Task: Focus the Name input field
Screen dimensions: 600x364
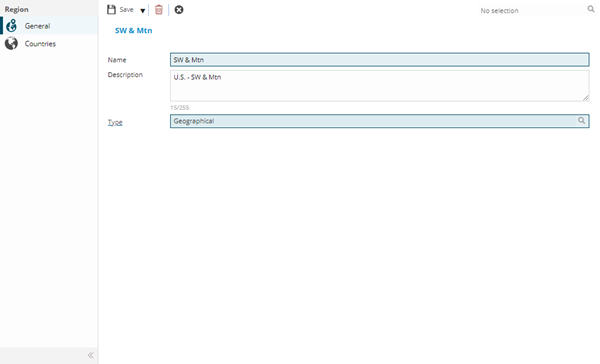Action: (380, 60)
